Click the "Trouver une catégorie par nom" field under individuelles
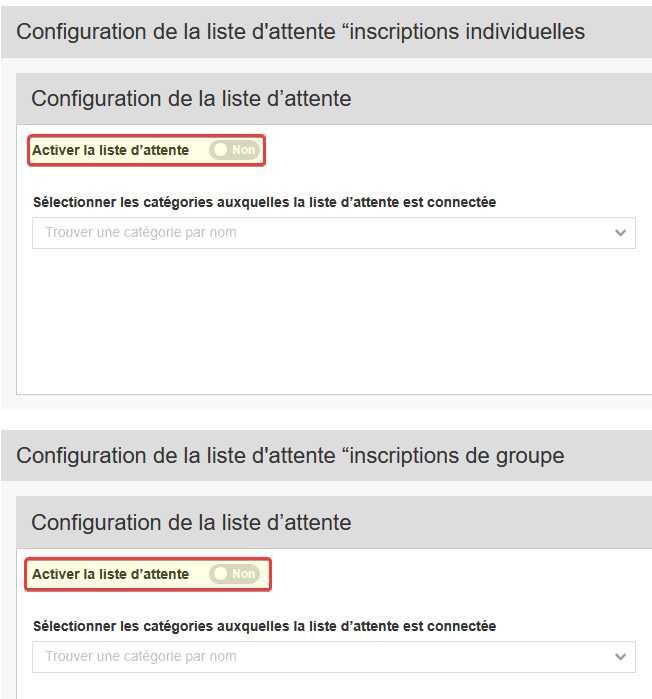The height and width of the screenshot is (699, 652). coord(300,233)
